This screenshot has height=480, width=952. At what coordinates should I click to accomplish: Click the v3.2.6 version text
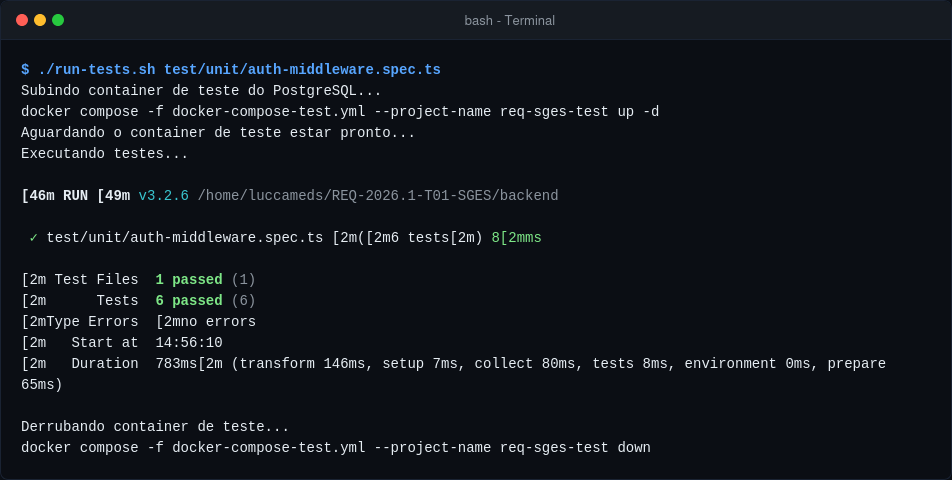163,195
